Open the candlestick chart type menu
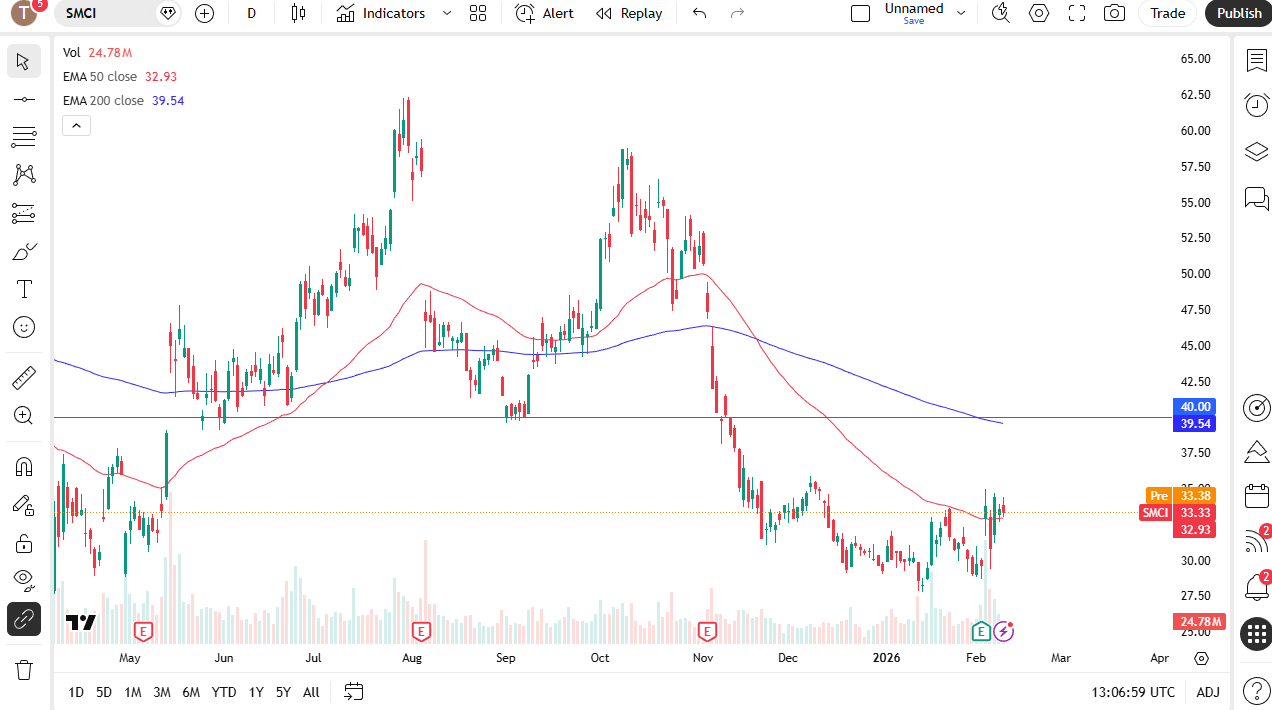1272x710 pixels. click(x=298, y=13)
